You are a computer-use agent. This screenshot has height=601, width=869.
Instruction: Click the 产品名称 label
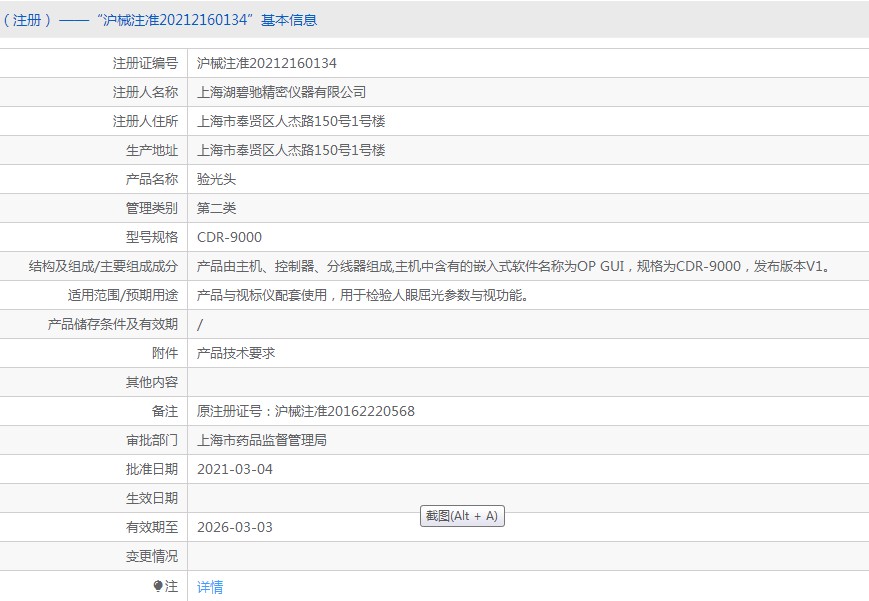[x=152, y=179]
